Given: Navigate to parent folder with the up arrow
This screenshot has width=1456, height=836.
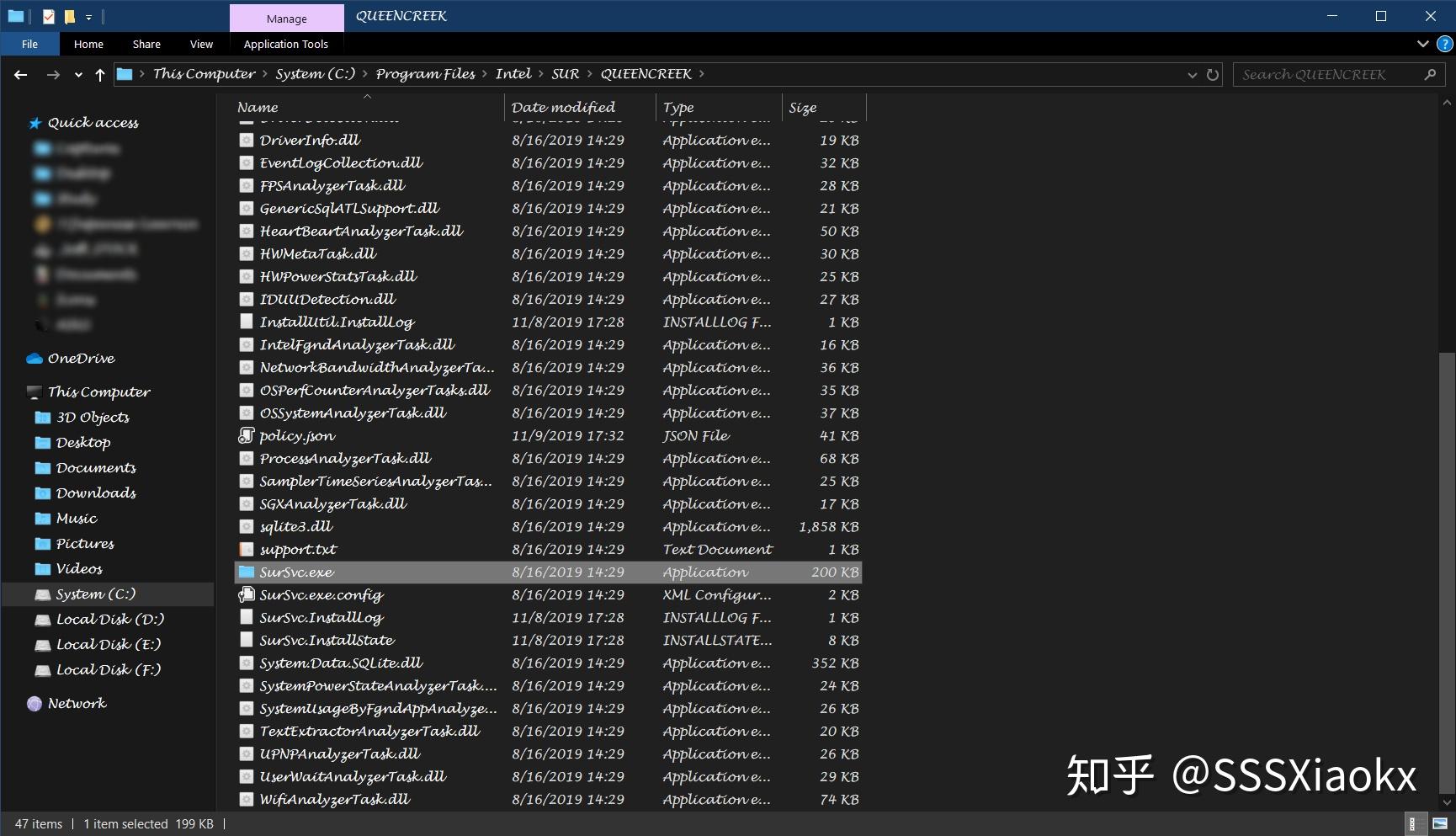Looking at the screenshot, I should [x=98, y=74].
